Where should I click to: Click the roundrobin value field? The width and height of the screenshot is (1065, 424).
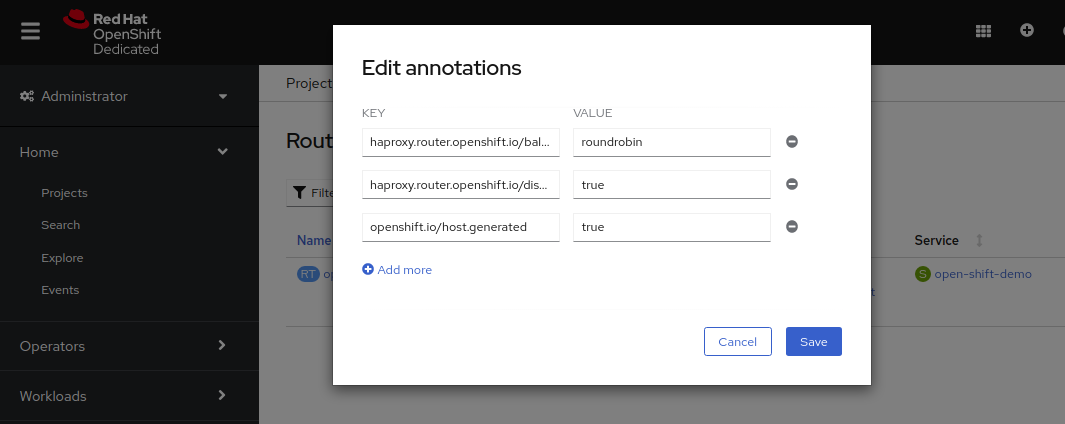672,142
